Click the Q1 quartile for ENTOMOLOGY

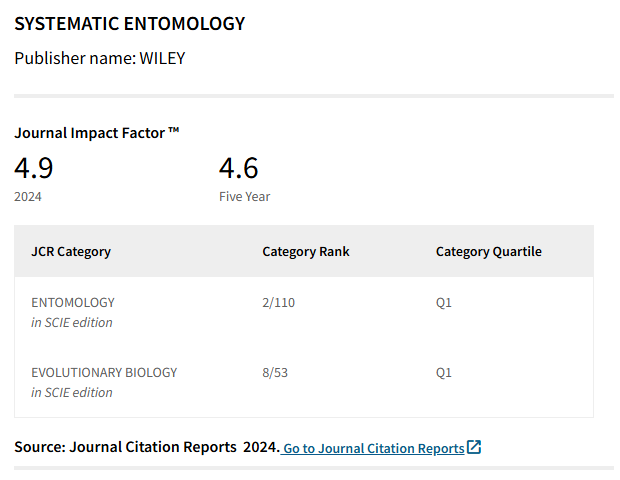[x=444, y=302]
